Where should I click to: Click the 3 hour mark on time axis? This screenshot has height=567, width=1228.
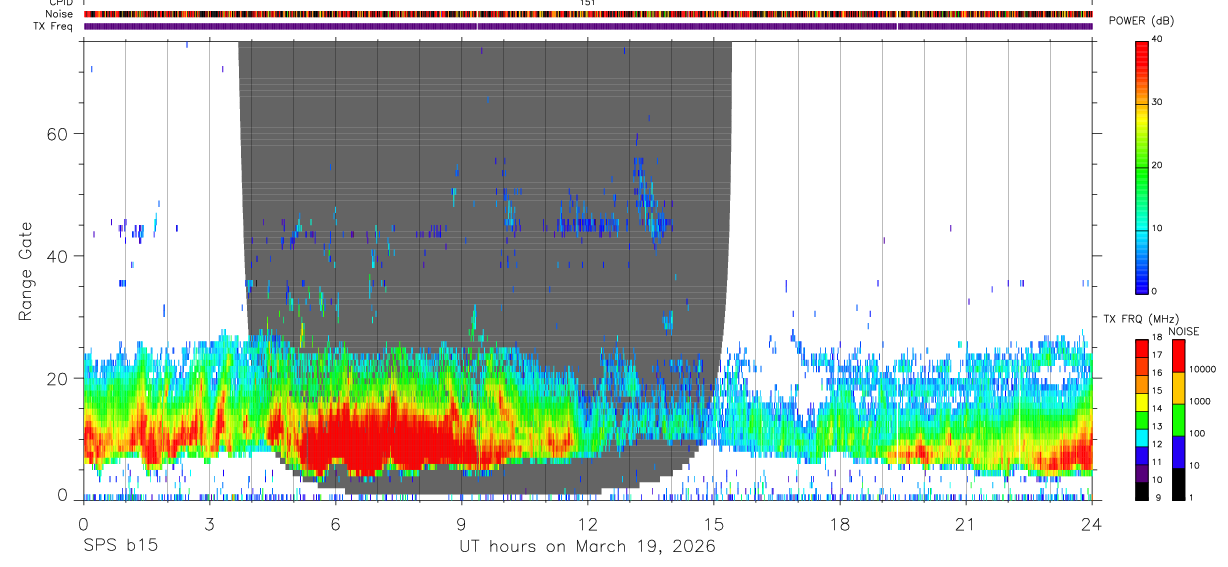(x=209, y=523)
